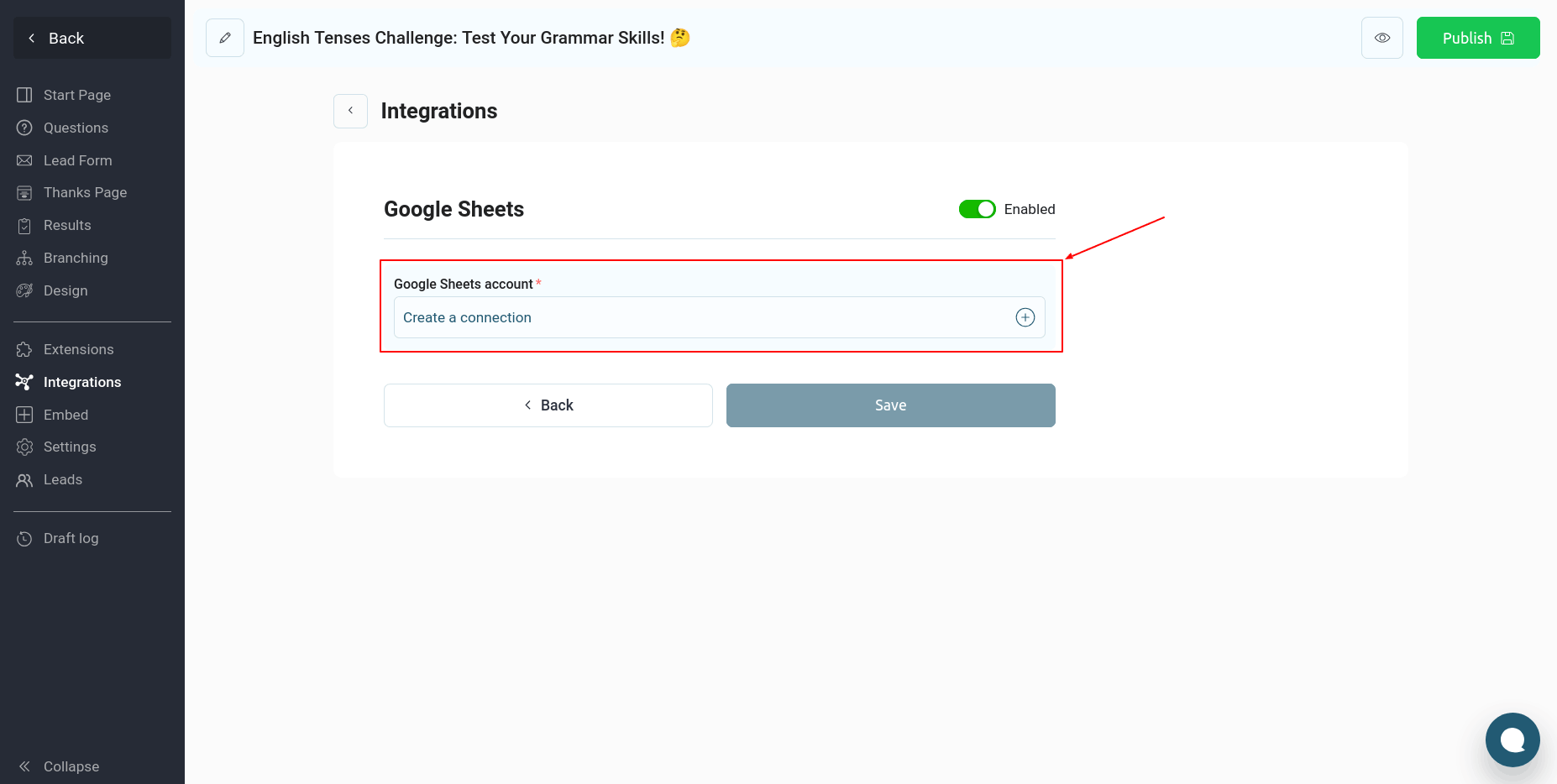Click the Branching icon in sidebar
The width and height of the screenshot is (1557, 784).
pyautogui.click(x=24, y=258)
